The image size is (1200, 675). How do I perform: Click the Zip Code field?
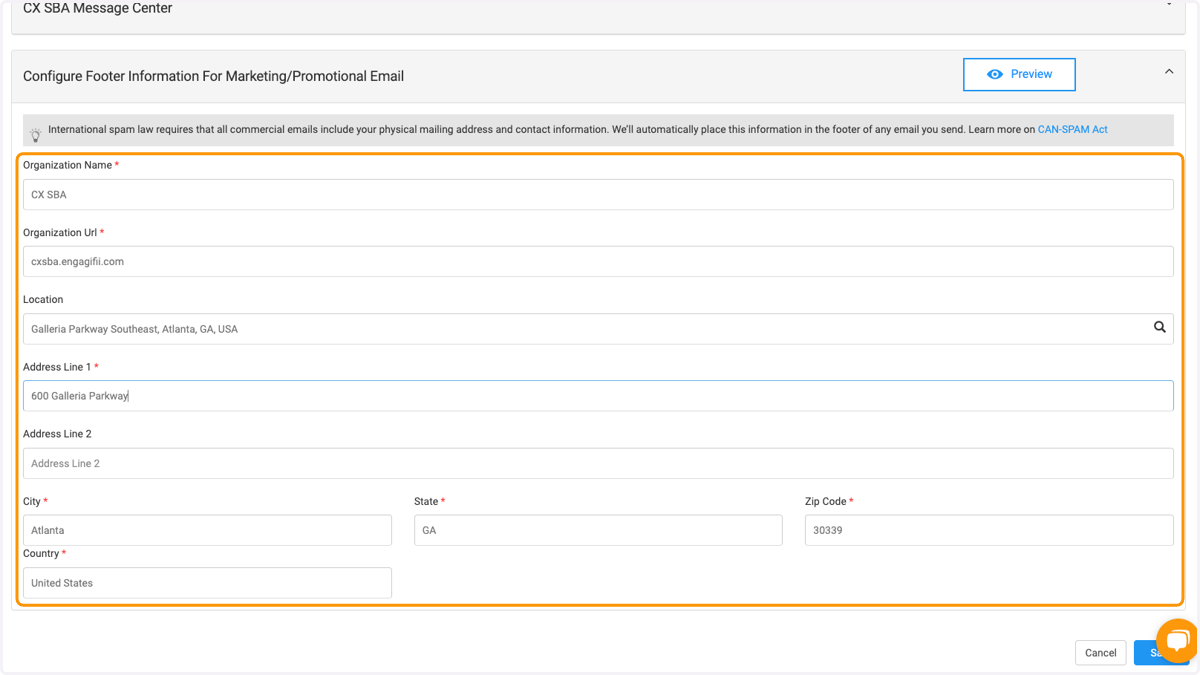[989, 530]
